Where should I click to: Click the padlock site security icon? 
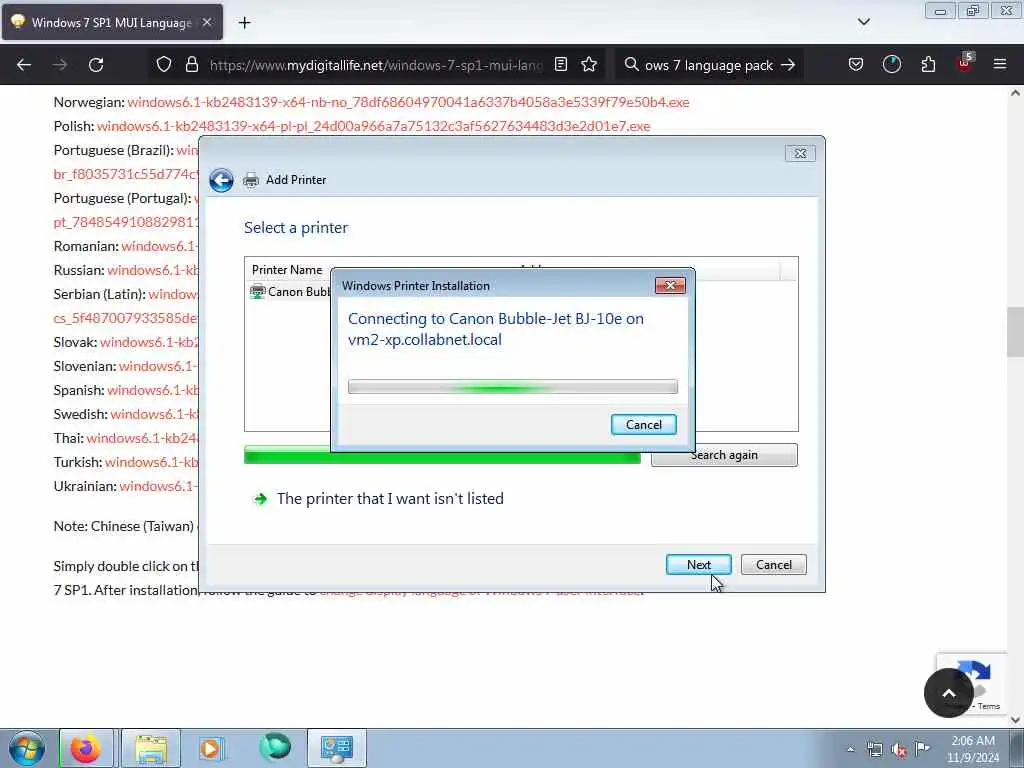[191, 65]
